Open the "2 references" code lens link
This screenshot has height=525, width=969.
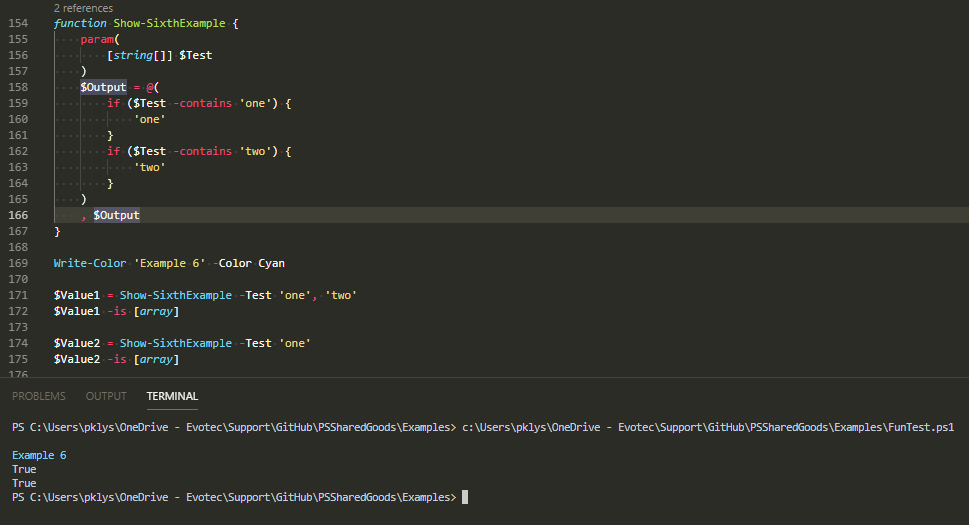pos(83,8)
